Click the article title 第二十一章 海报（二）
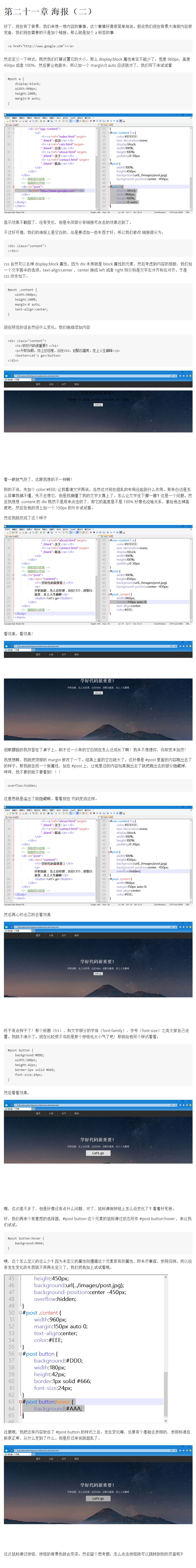The height and width of the screenshot is (1568, 196). tap(48, 11)
